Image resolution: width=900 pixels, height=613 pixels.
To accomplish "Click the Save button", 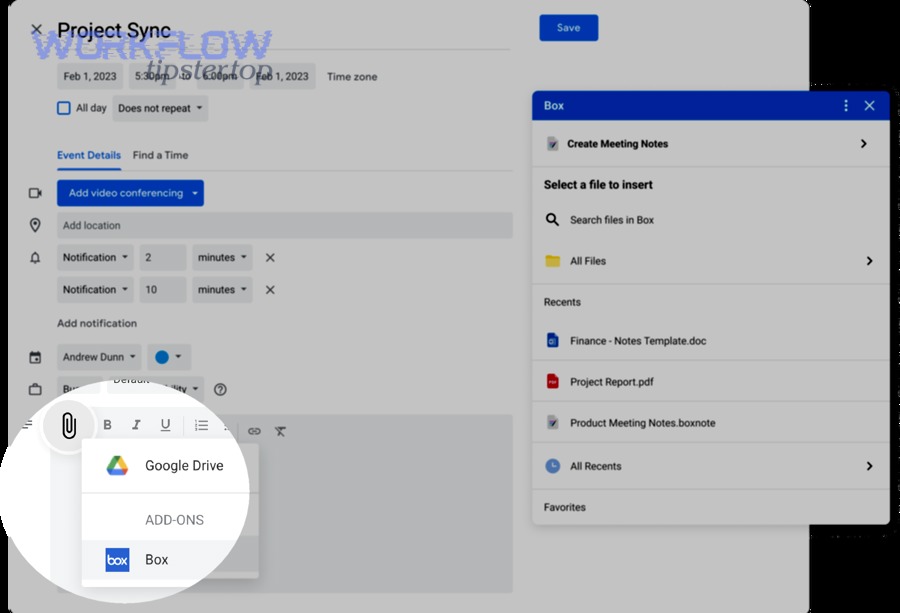I will 568,28.
